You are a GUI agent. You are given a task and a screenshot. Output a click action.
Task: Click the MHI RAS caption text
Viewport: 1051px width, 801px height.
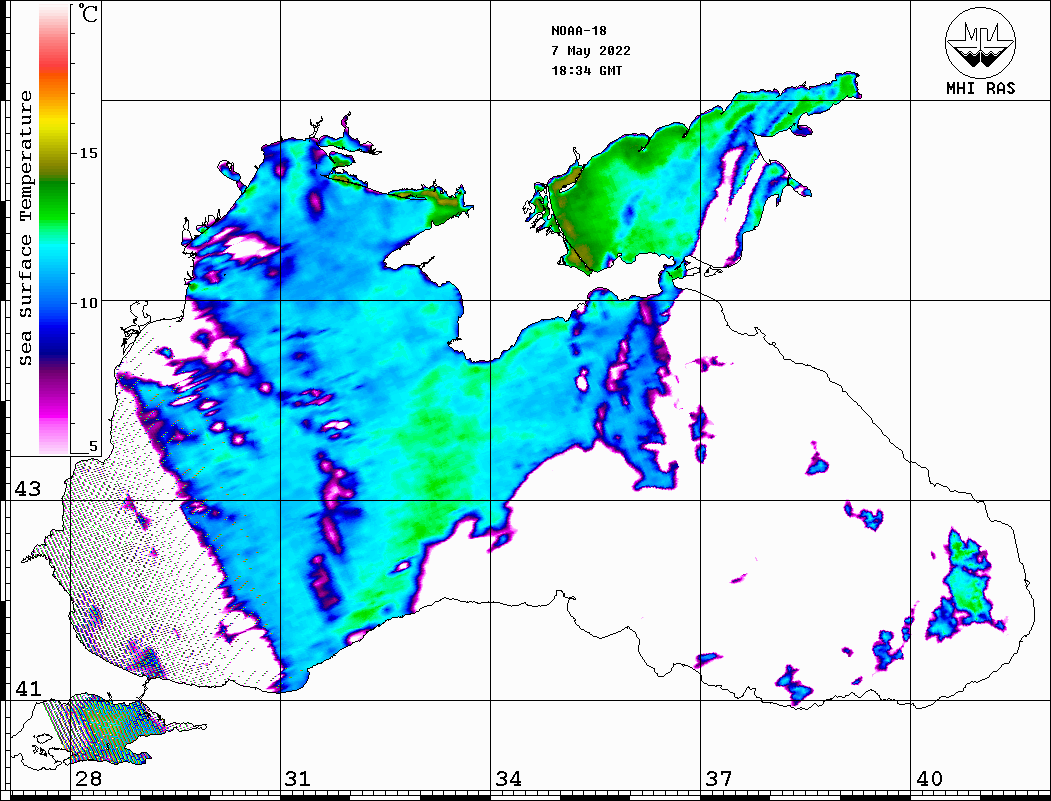[981, 88]
